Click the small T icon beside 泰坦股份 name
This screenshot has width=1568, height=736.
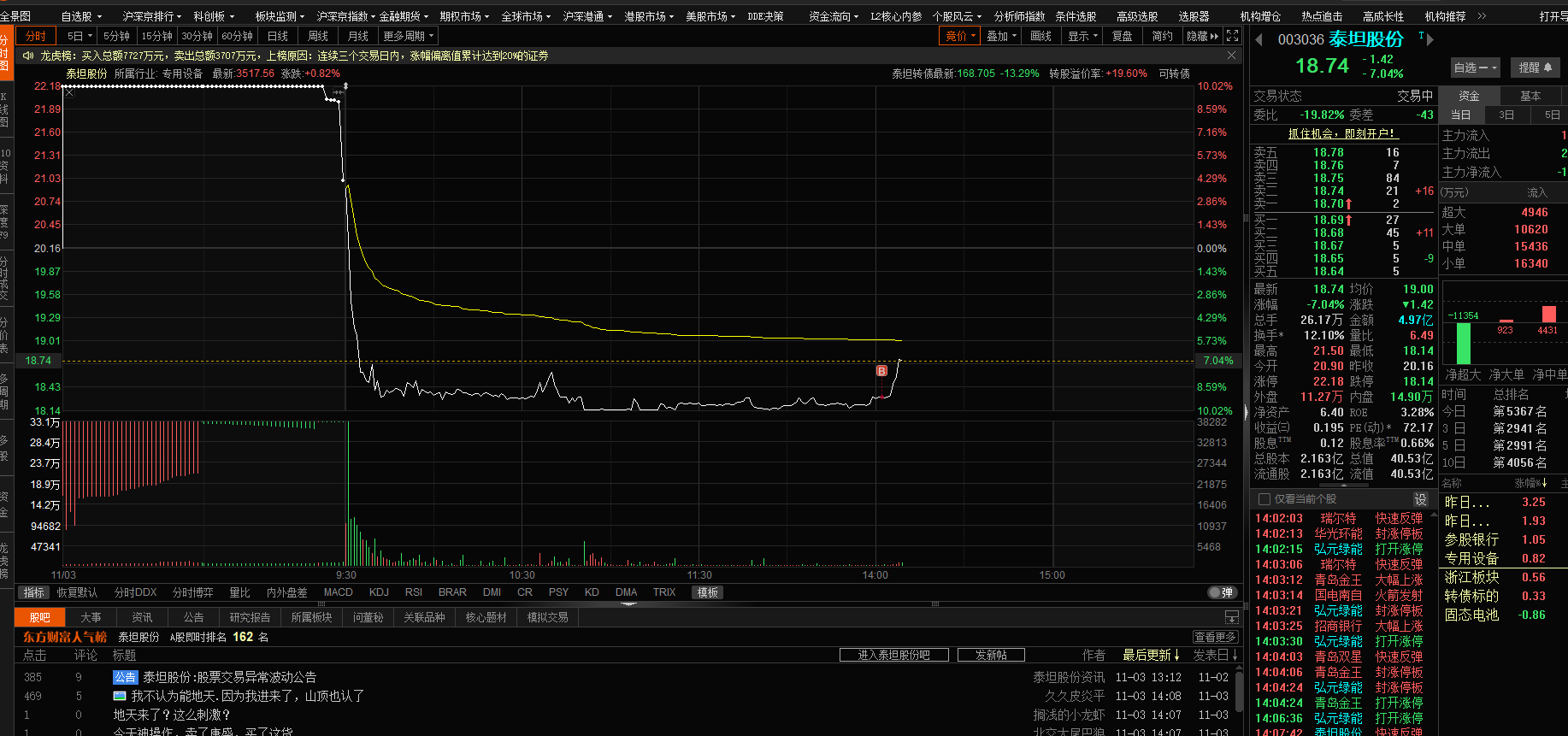tap(1421, 36)
